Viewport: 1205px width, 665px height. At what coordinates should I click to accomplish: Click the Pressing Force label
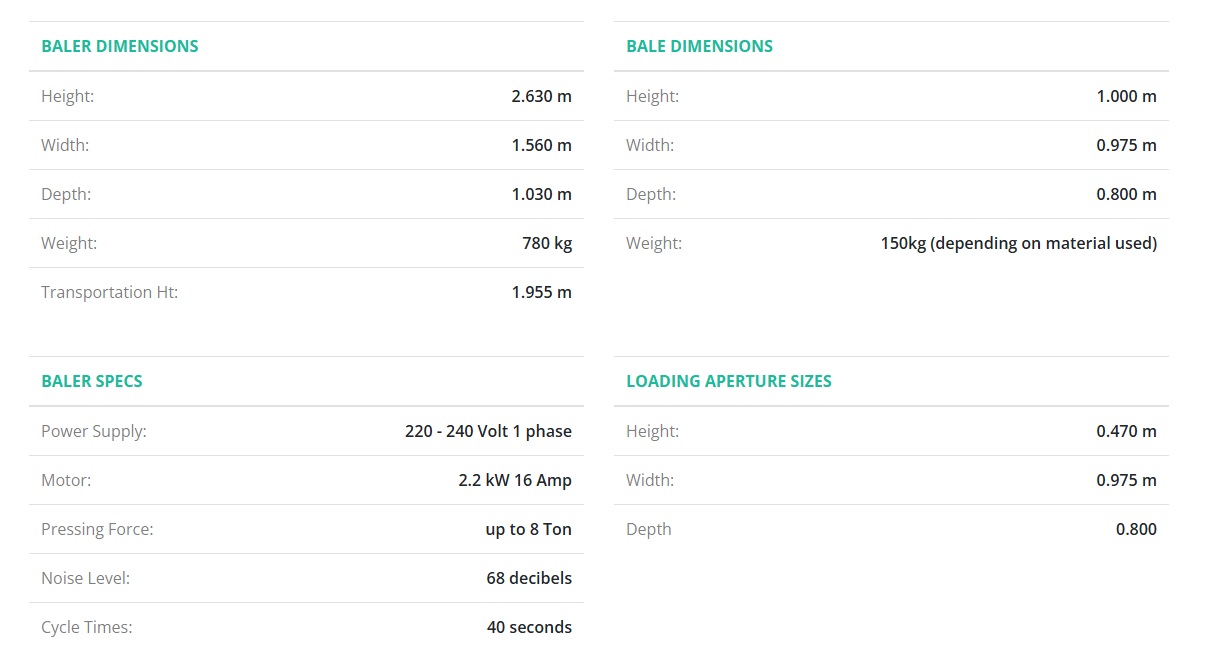97,529
